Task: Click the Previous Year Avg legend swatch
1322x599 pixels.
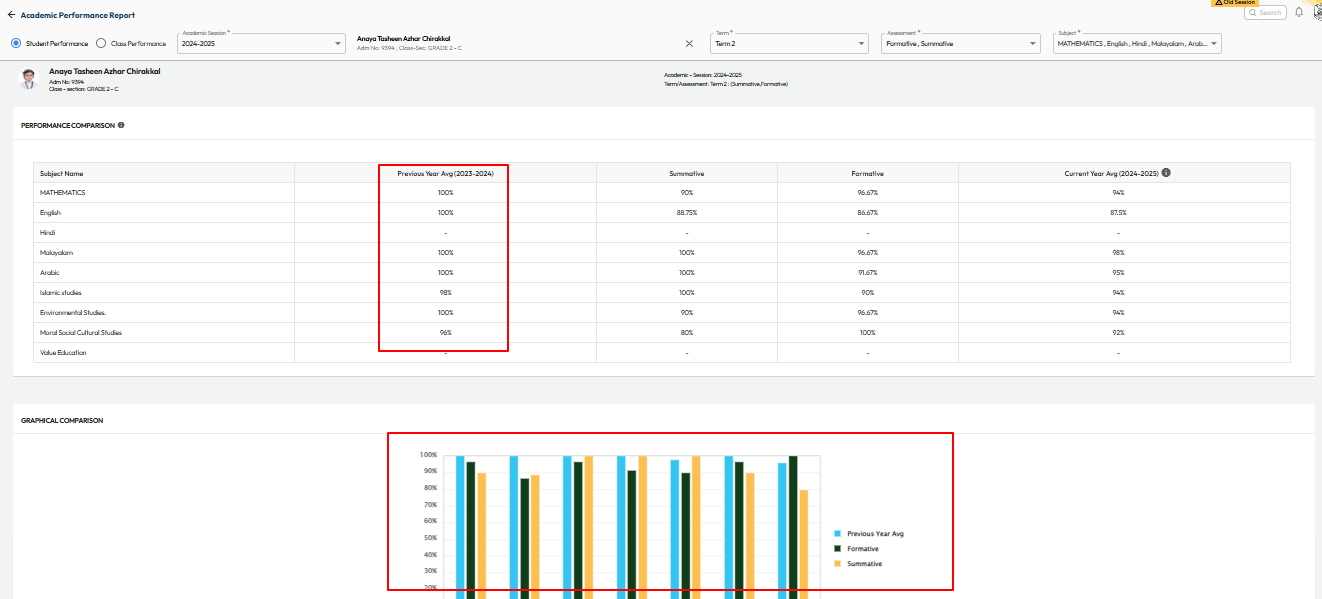Action: [x=837, y=534]
